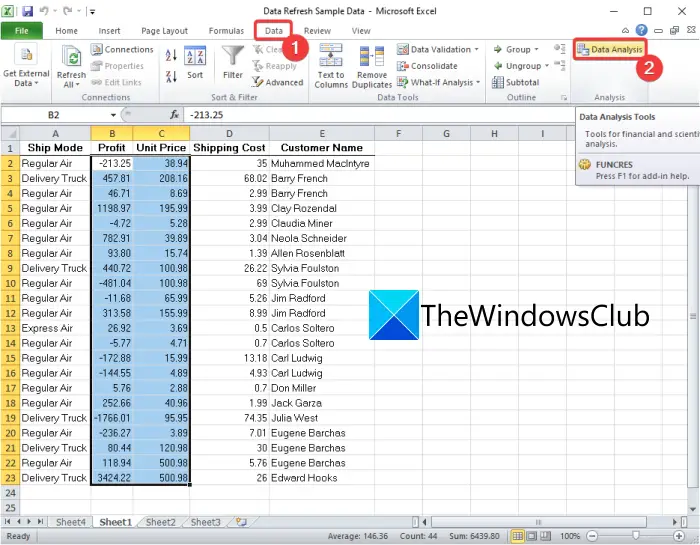700x545 pixels.
Task: Open Name Box dropdown arrow
Action: (x=113, y=115)
